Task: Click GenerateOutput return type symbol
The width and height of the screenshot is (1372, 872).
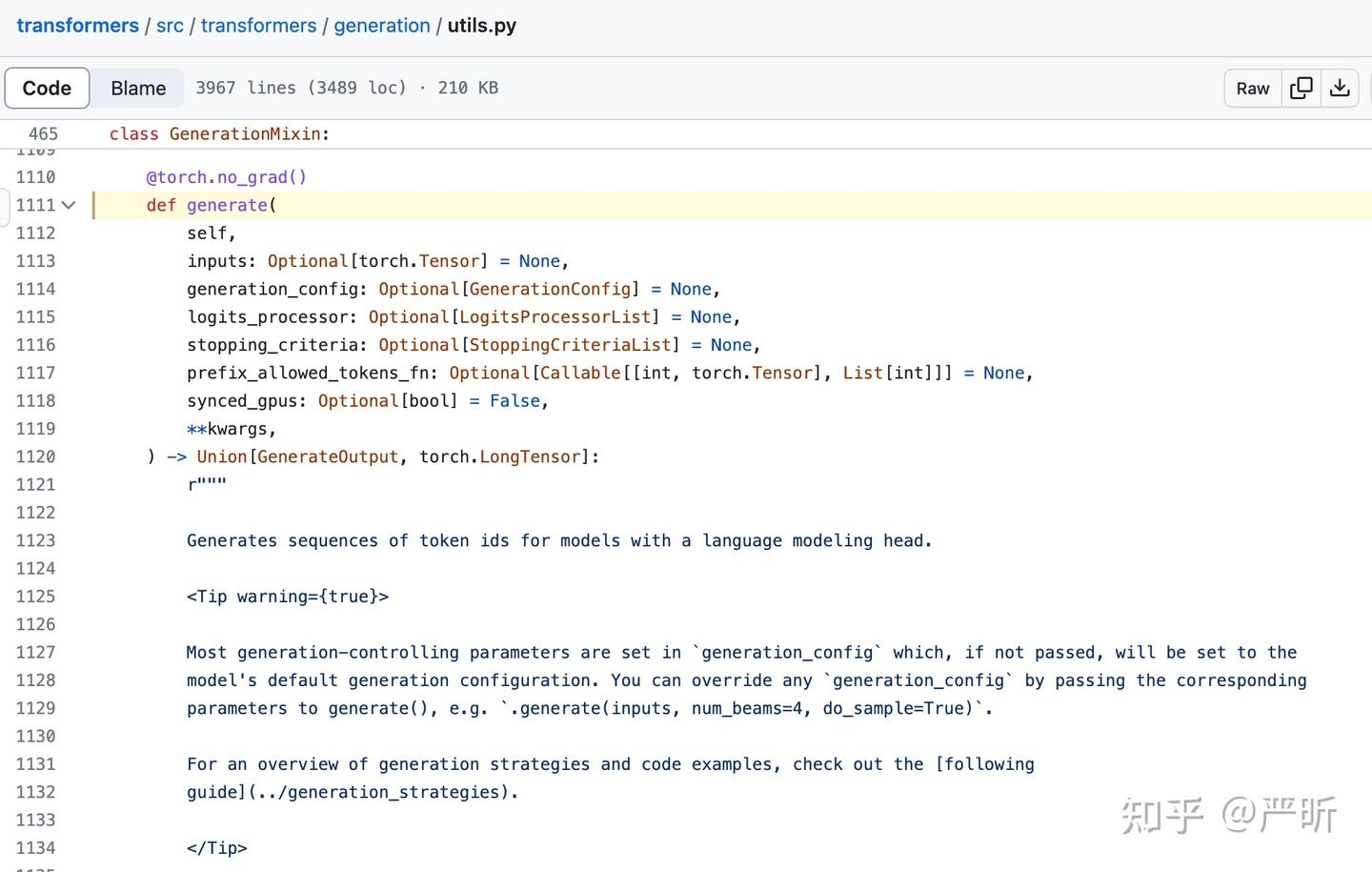Action: [327, 456]
